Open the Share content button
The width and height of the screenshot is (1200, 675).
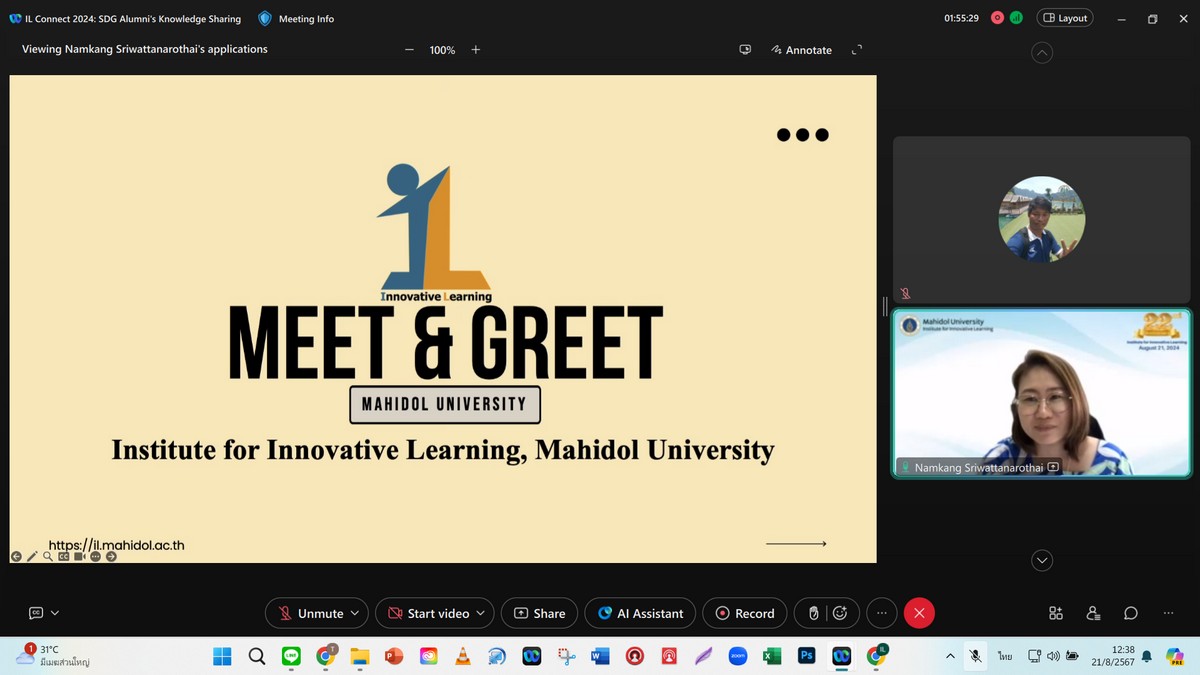coord(539,613)
